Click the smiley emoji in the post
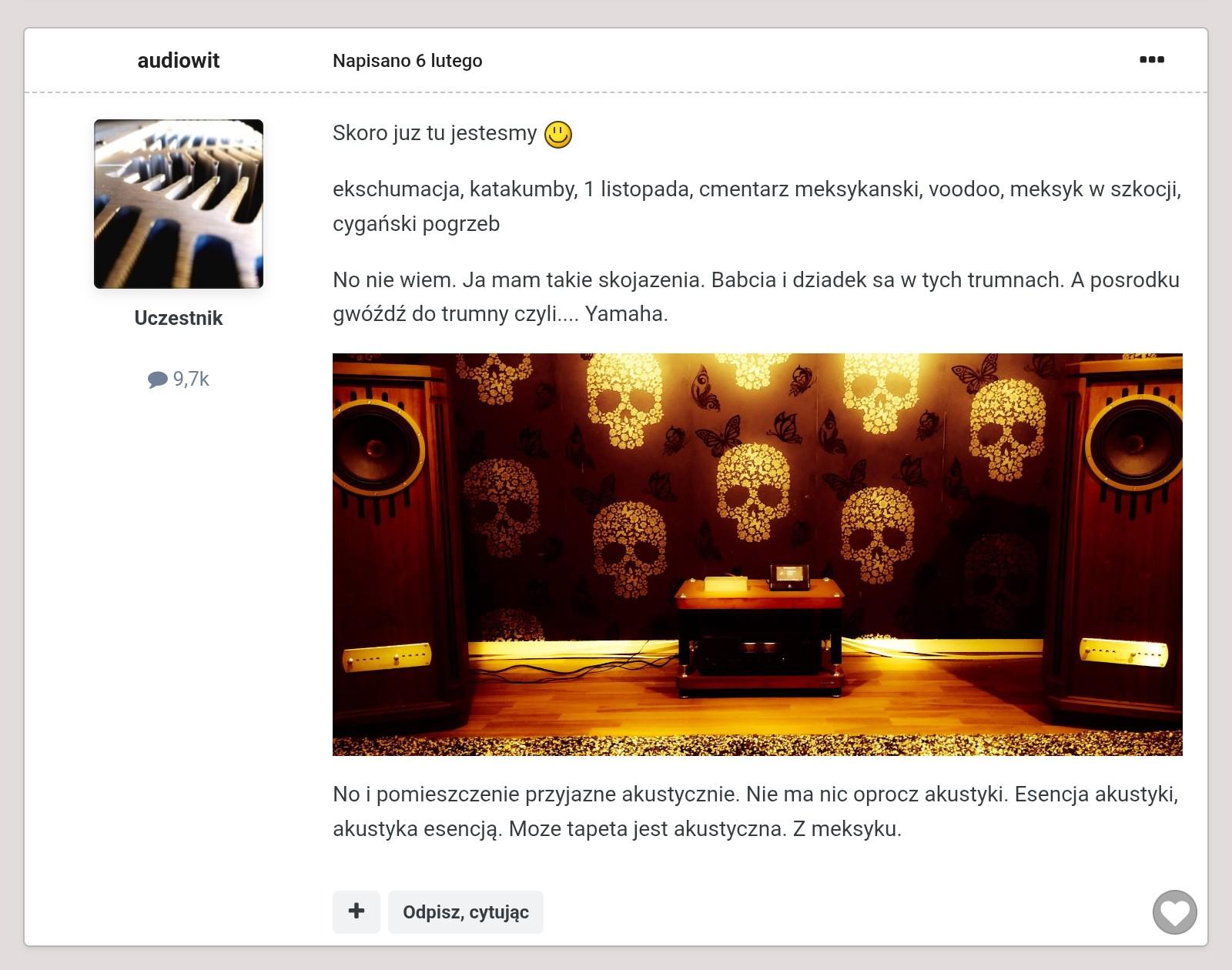The width and height of the screenshot is (1232, 970). [x=558, y=135]
